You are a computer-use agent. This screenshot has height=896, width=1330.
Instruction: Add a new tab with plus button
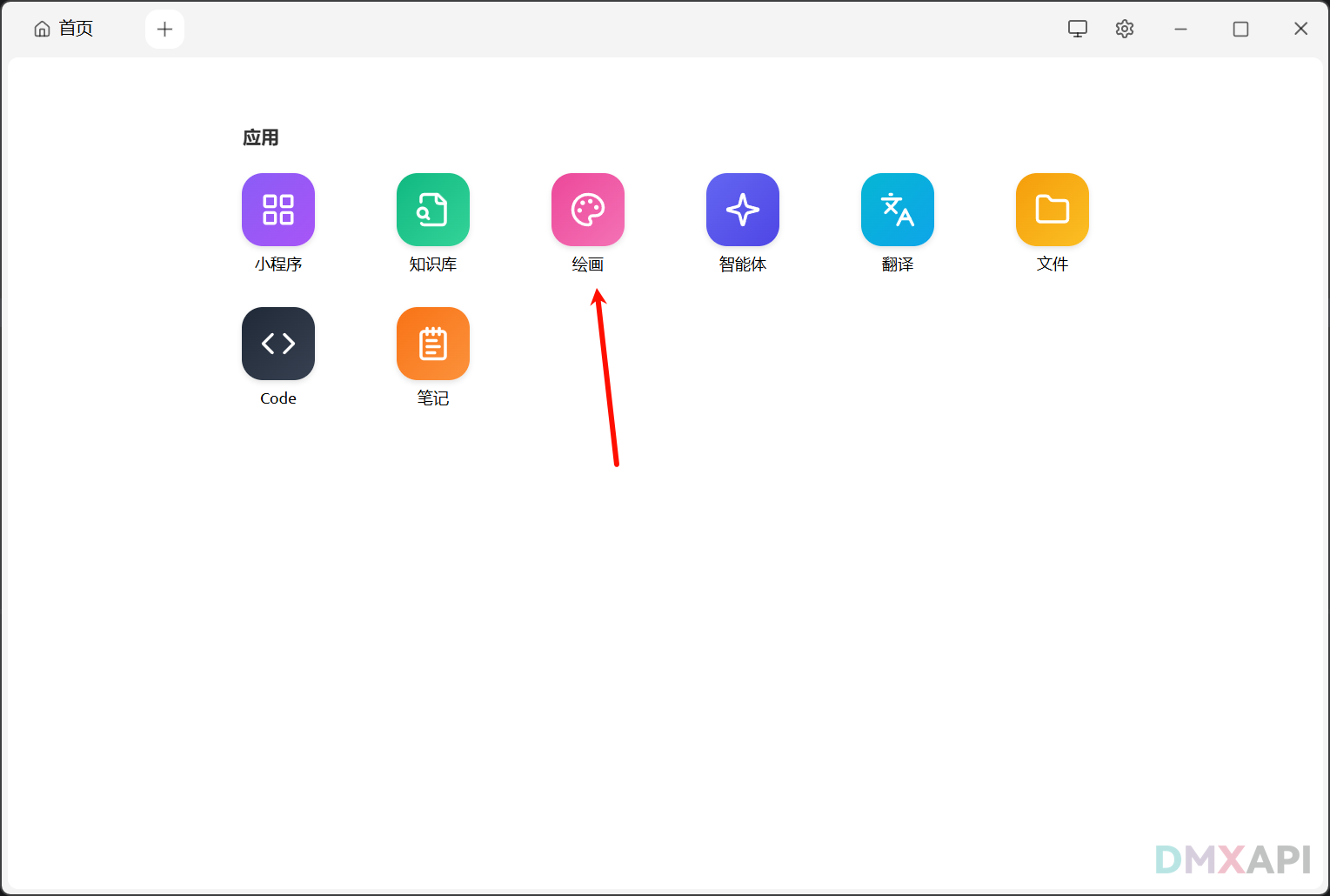pyautogui.click(x=164, y=29)
